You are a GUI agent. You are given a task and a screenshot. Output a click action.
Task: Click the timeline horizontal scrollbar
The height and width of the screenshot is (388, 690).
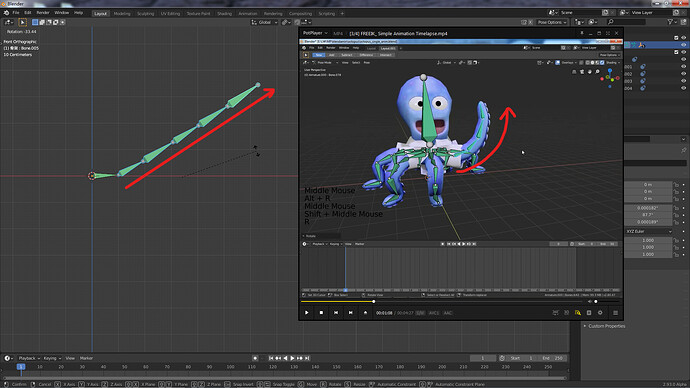(x=284, y=378)
